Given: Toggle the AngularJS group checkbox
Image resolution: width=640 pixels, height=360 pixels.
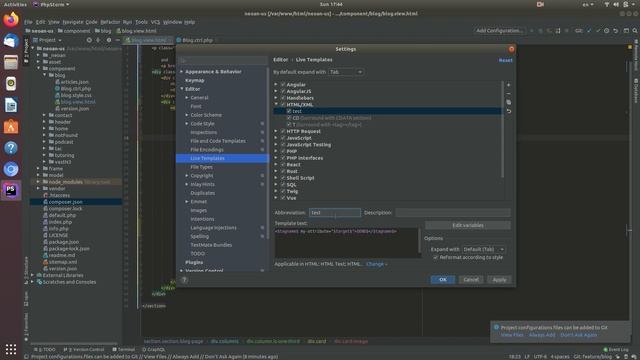Looking at the screenshot, I should point(283,91).
